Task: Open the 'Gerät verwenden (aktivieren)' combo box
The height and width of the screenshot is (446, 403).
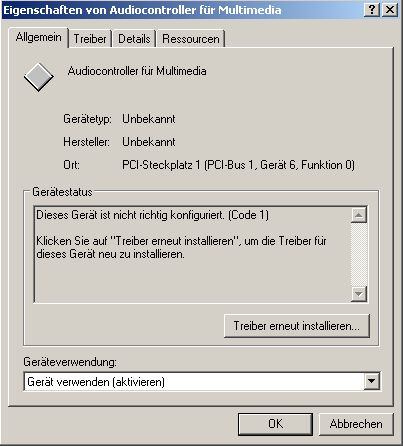Action: click(202, 381)
